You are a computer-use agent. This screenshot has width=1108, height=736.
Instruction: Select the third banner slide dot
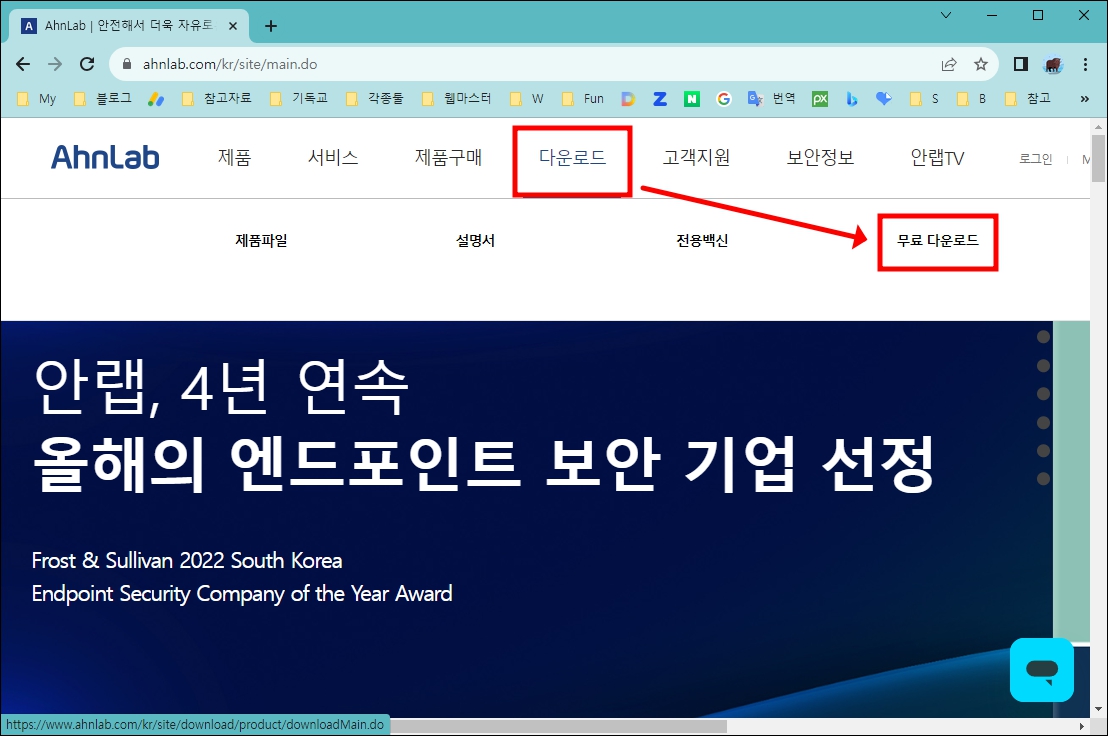click(1043, 393)
